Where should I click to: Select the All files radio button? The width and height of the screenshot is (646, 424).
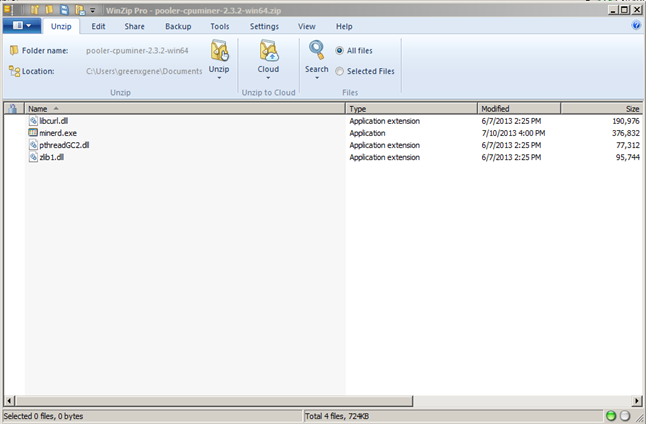tap(339, 51)
